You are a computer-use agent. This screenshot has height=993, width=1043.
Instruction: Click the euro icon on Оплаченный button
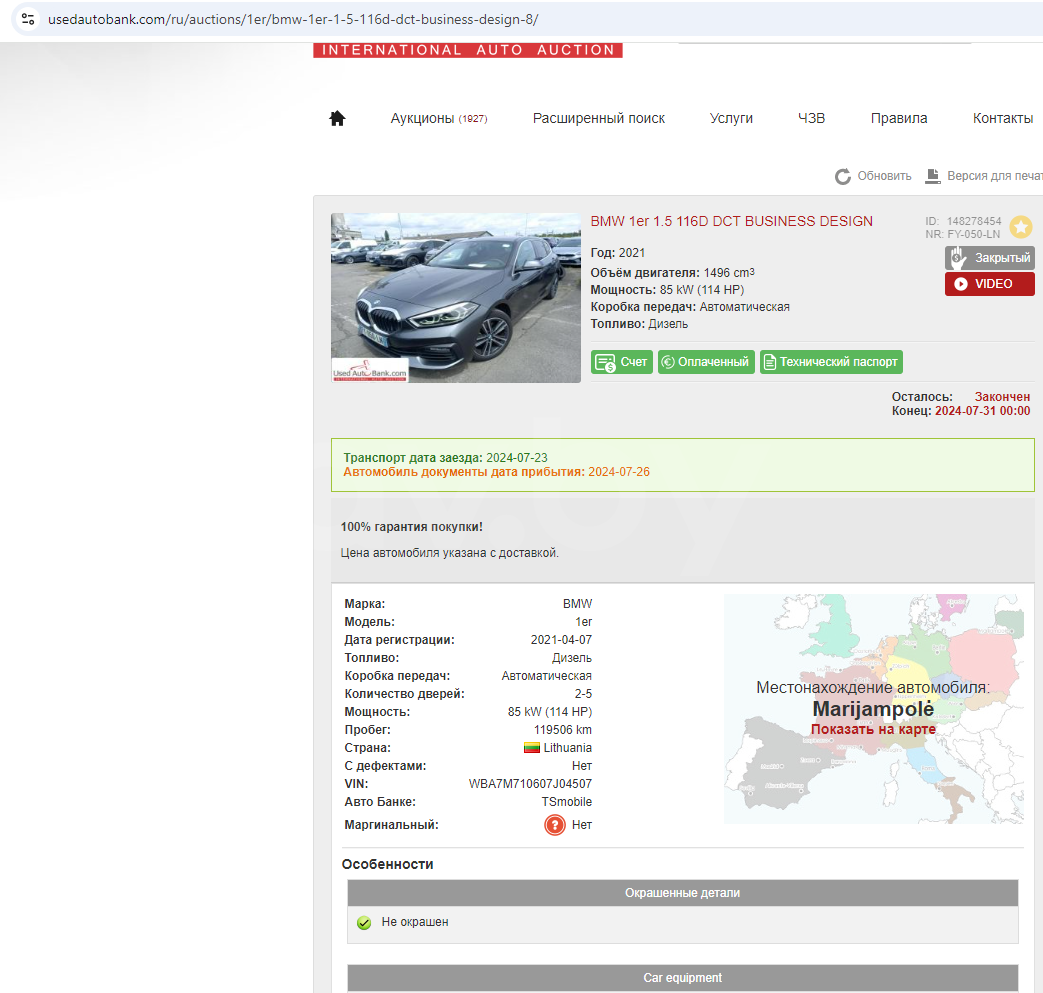[x=668, y=362]
